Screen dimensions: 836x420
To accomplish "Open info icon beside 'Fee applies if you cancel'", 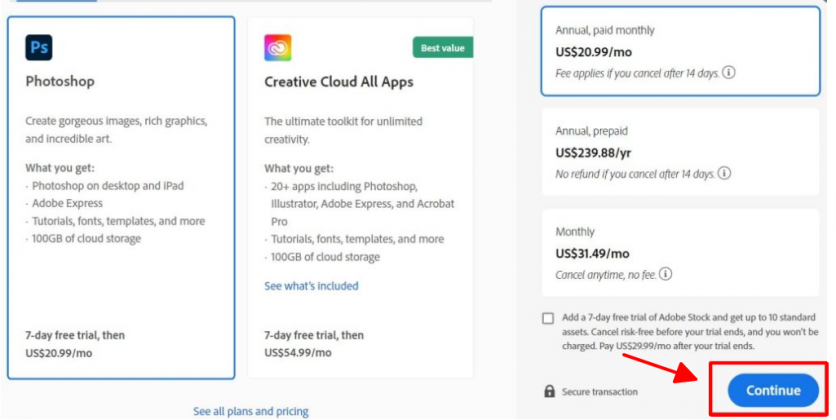I will coord(729,73).
